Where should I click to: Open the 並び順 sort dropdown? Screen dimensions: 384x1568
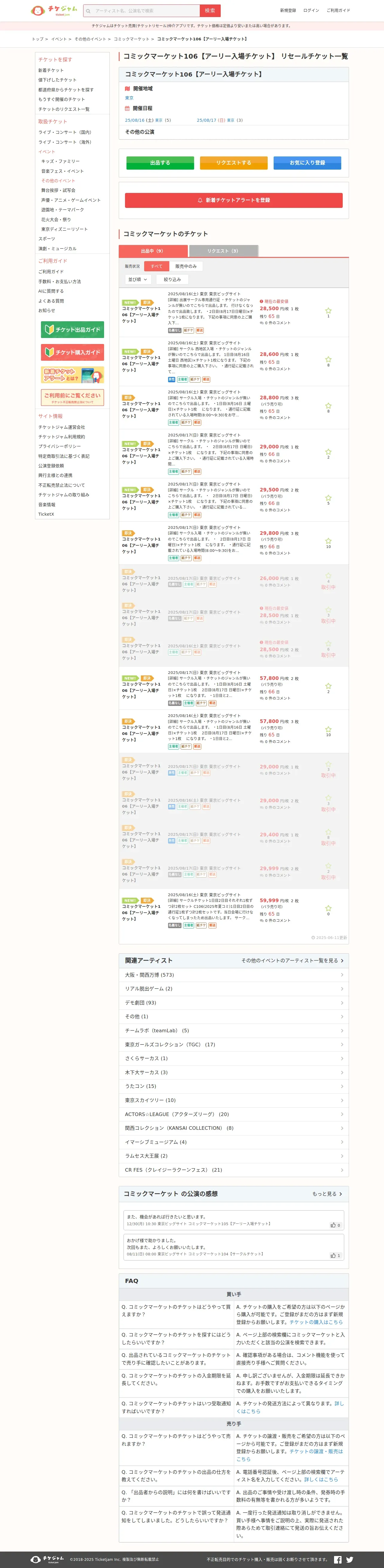coord(138,279)
